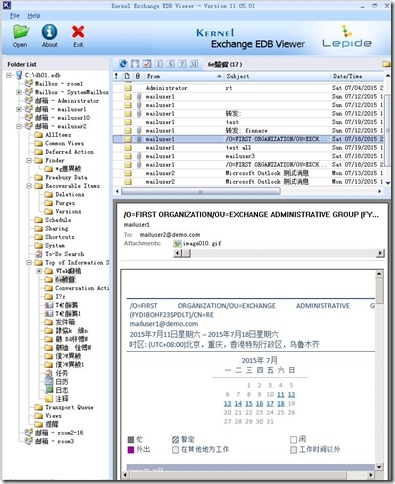Select the 1-day view toolbar icon
The width and height of the screenshot is (395, 484).
pyautogui.click(x=159, y=64)
